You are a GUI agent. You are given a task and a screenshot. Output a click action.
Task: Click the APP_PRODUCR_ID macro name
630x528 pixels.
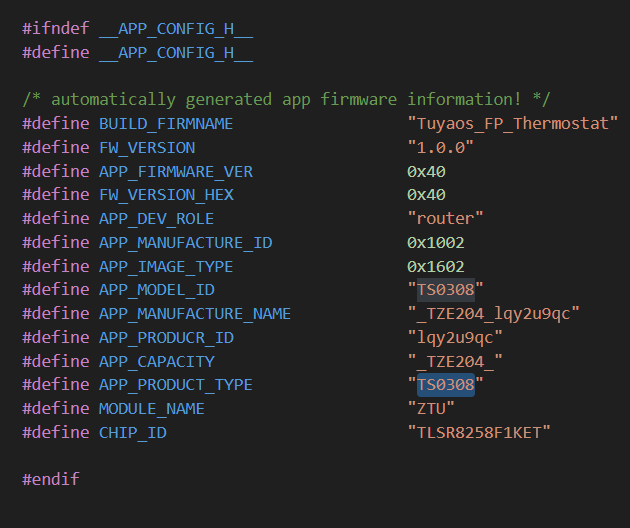click(x=166, y=338)
